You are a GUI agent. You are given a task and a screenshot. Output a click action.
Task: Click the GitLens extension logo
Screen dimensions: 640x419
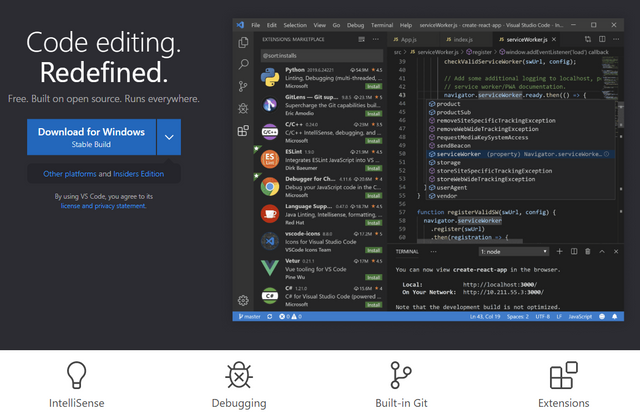tap(270, 105)
